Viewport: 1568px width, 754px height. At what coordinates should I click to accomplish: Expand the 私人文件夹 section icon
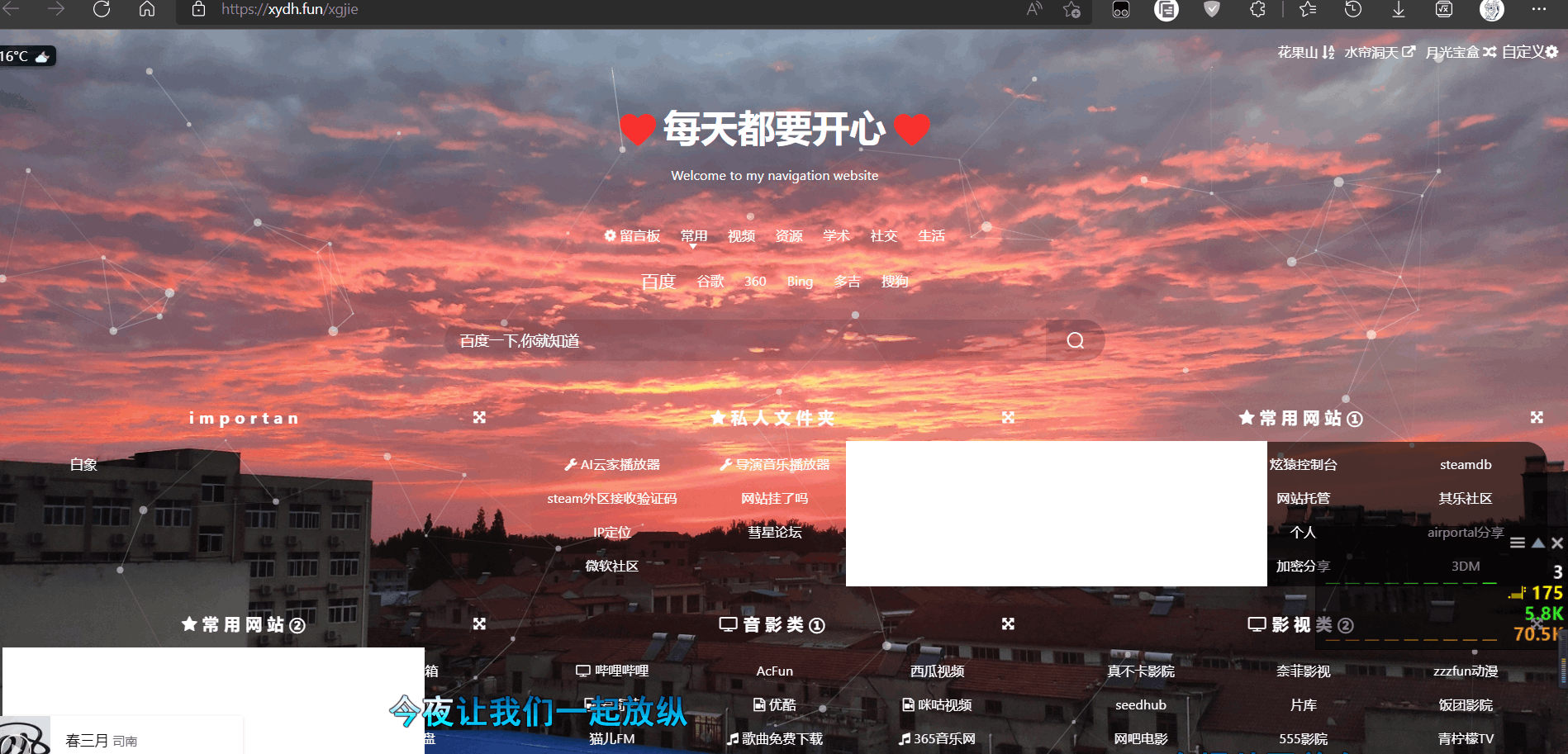tap(1008, 417)
